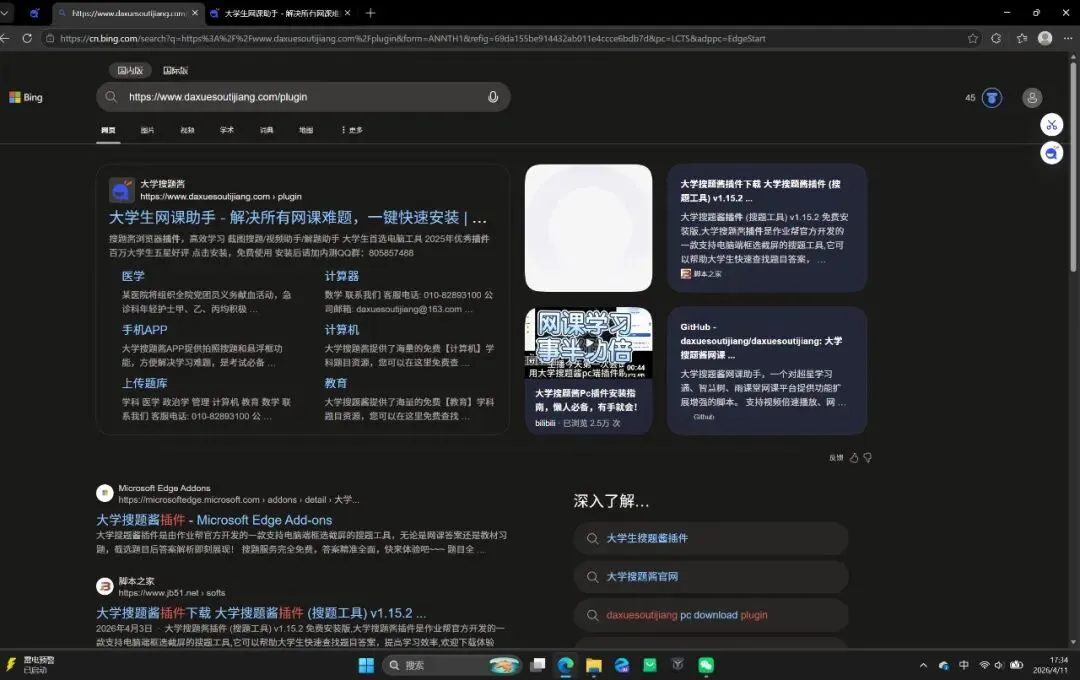
Task: Open File Explorer from the taskbar
Action: click(x=594, y=665)
